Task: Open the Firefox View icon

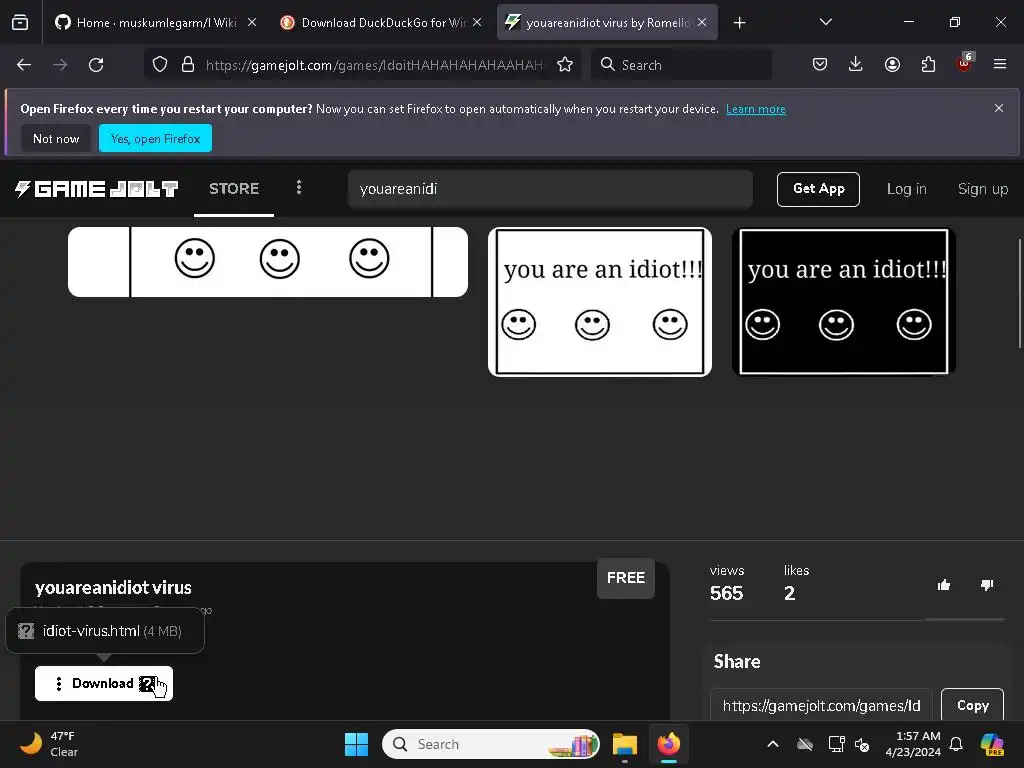Action: click(20, 23)
